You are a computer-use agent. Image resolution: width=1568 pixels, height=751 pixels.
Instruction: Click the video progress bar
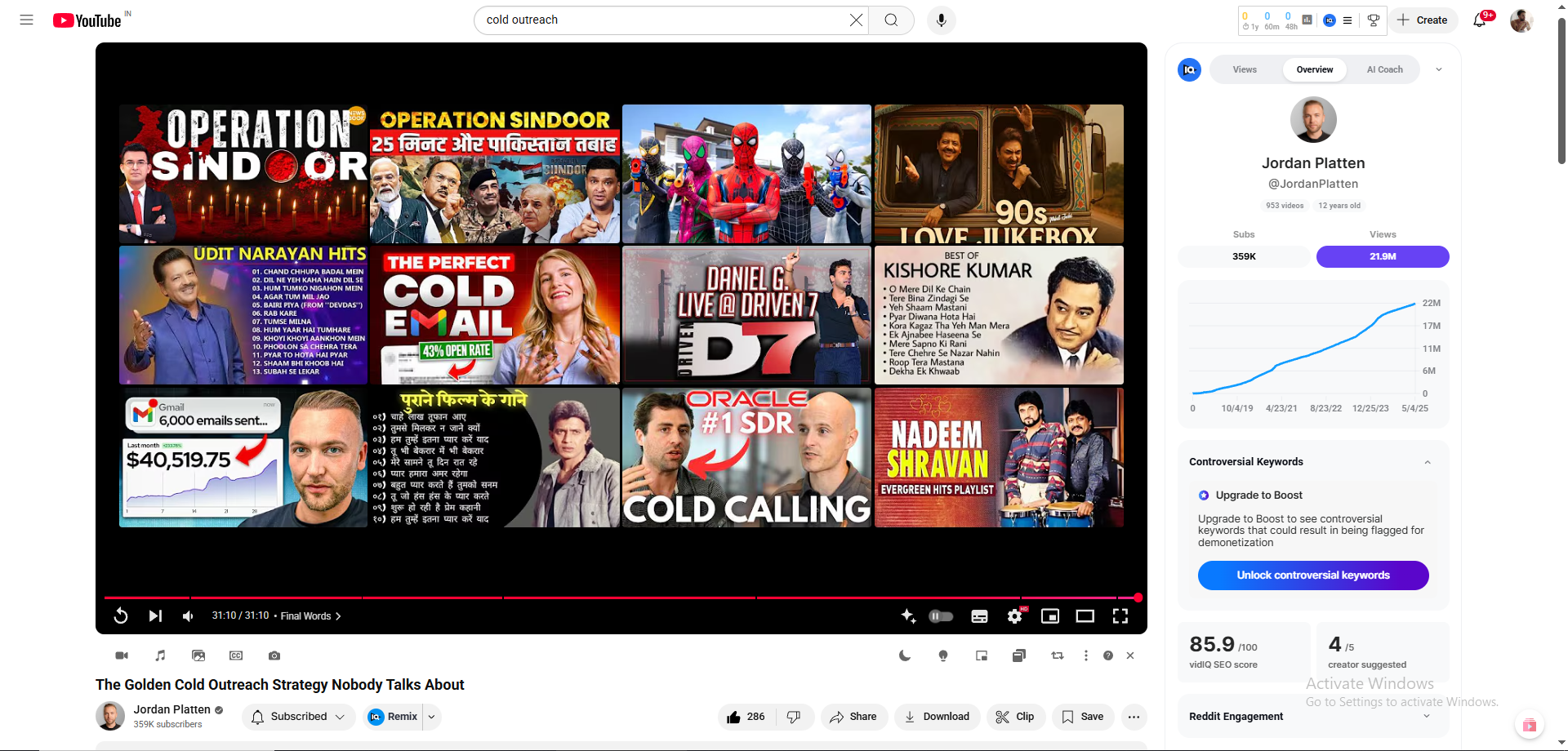[x=621, y=598]
